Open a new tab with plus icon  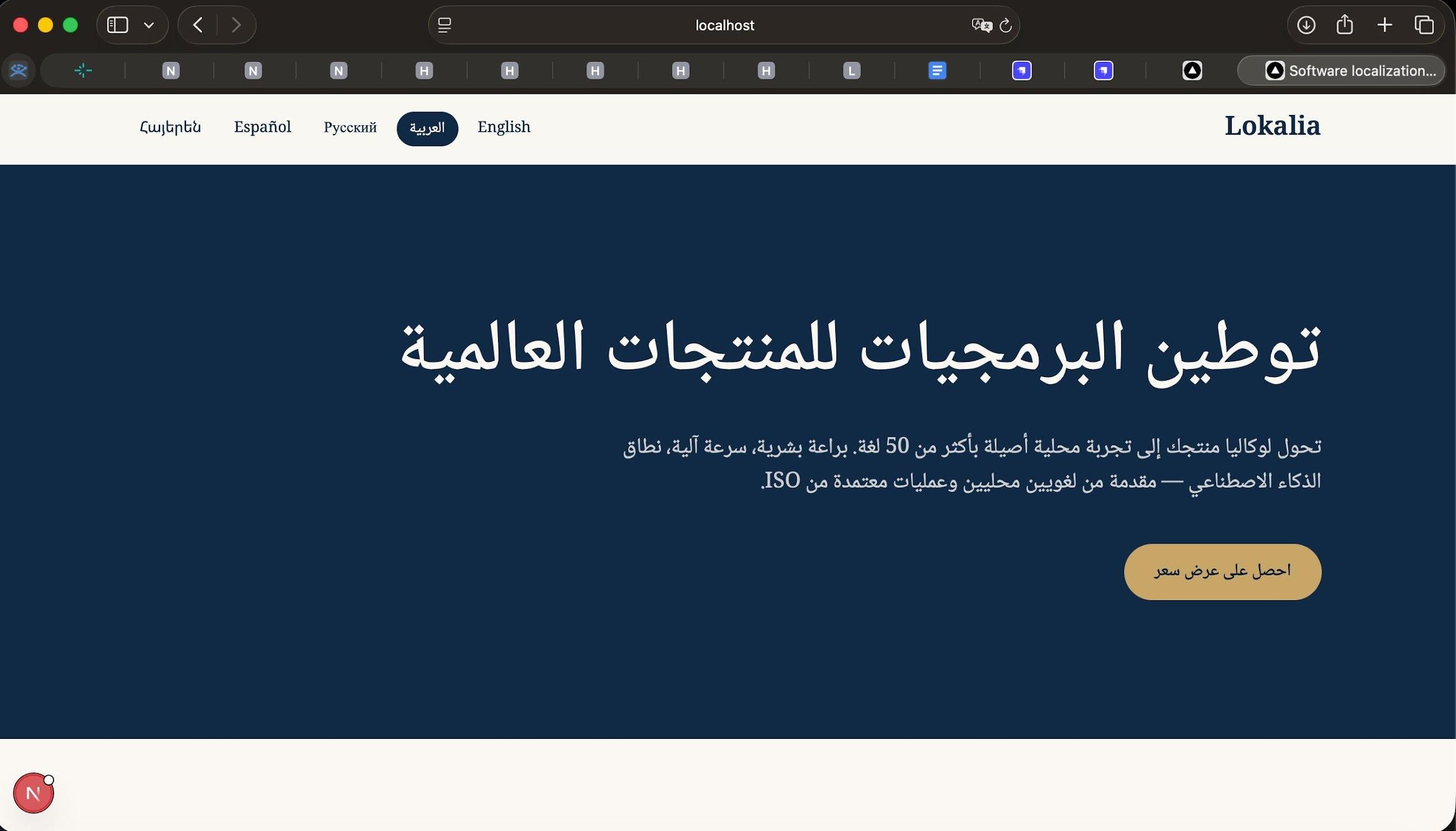point(1385,25)
